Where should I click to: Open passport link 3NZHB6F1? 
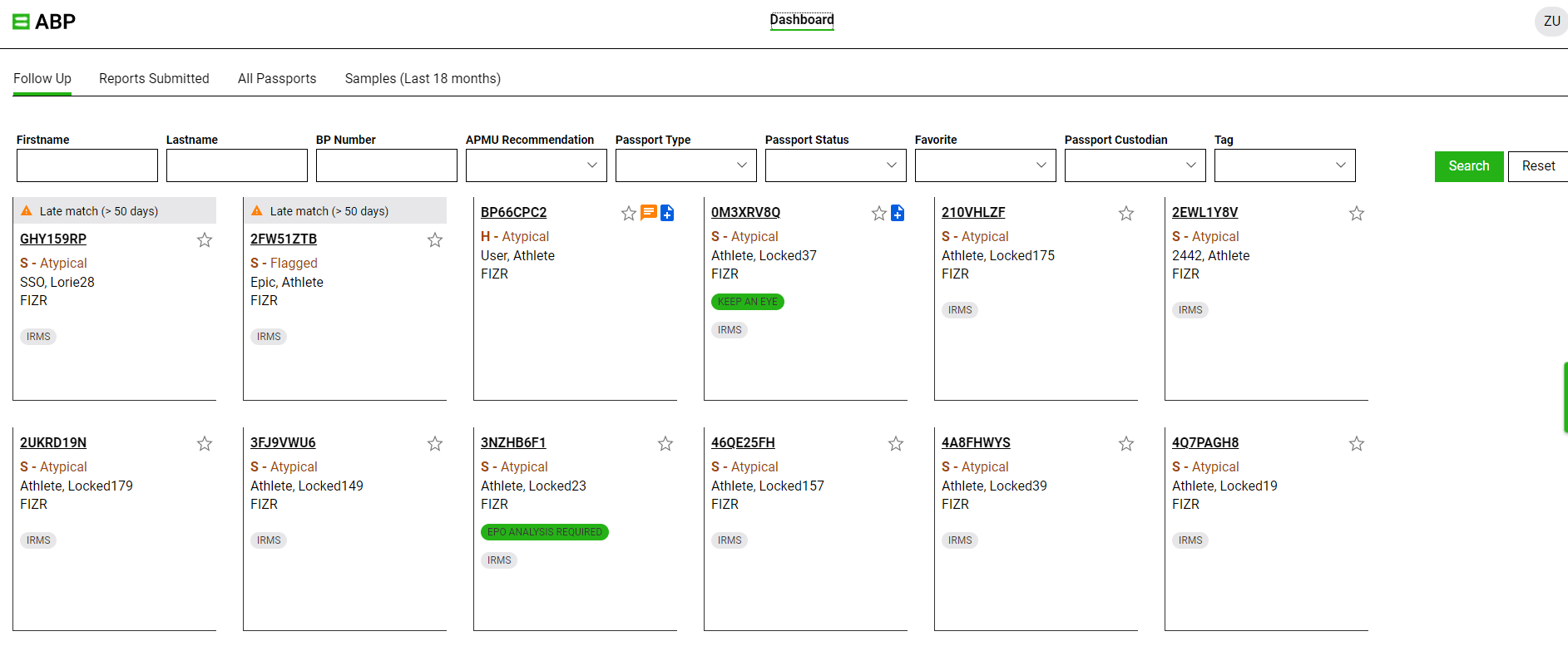(513, 443)
